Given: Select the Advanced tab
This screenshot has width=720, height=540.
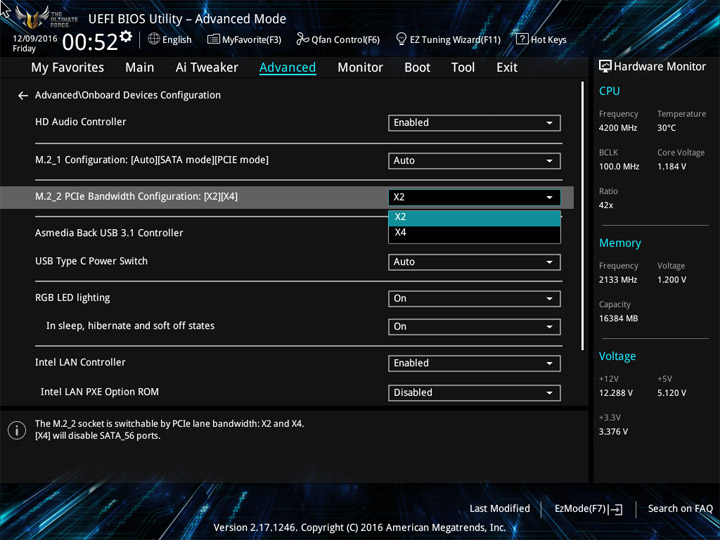Looking at the screenshot, I should (287, 68).
